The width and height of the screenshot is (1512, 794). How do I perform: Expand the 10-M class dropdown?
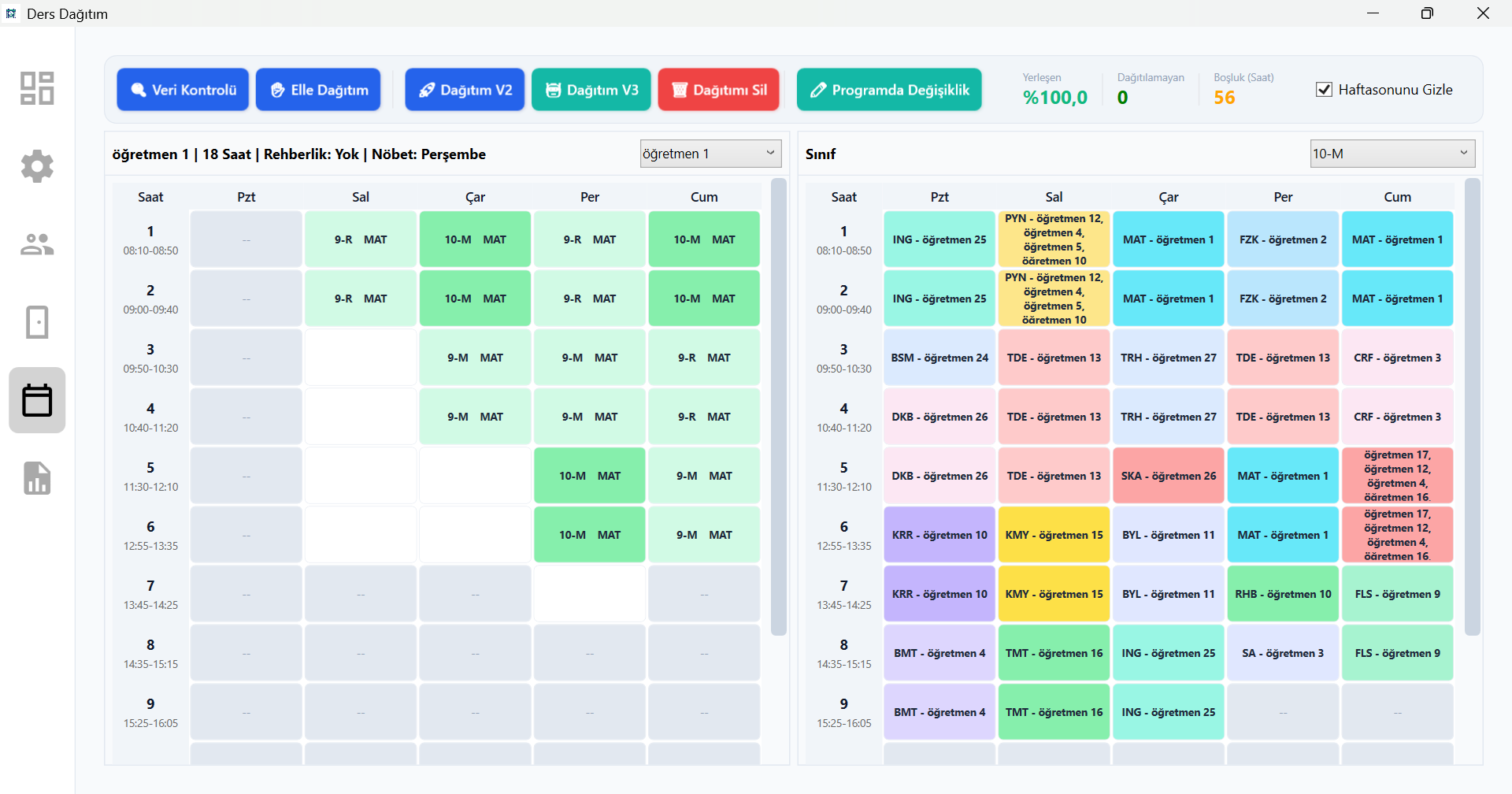click(1392, 154)
